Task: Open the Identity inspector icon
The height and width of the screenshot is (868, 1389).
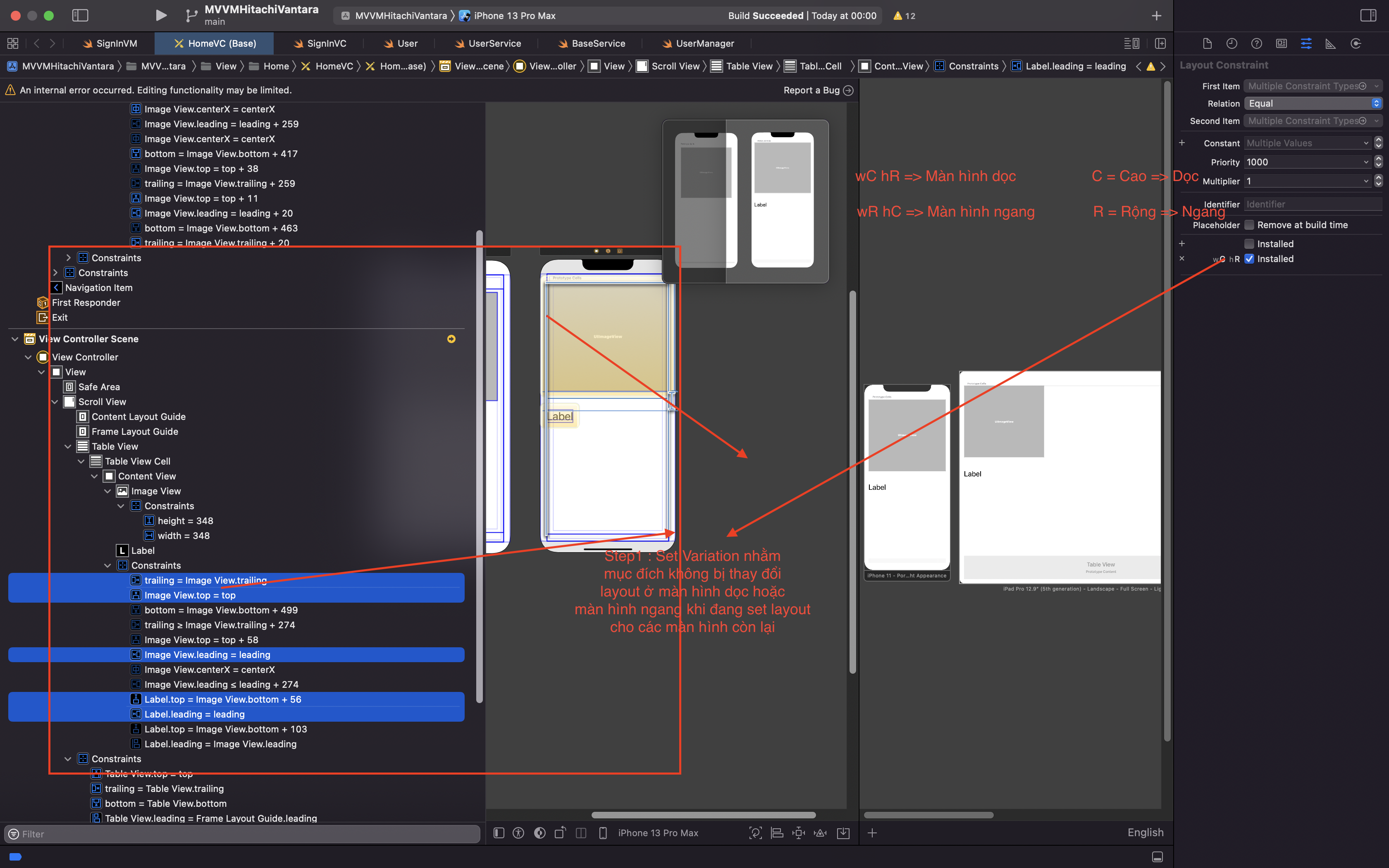Action: pos(1281,44)
